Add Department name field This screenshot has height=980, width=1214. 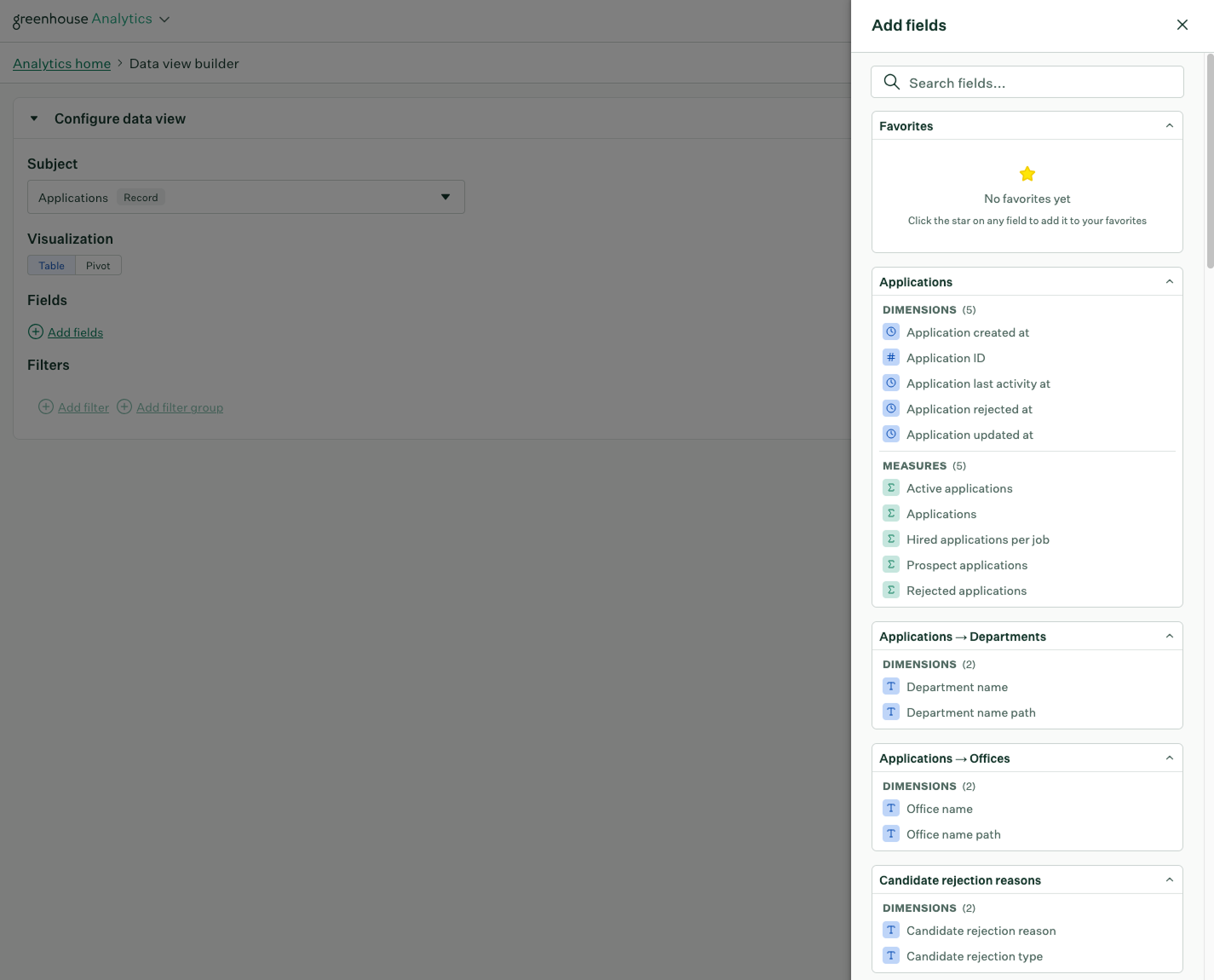point(957,687)
